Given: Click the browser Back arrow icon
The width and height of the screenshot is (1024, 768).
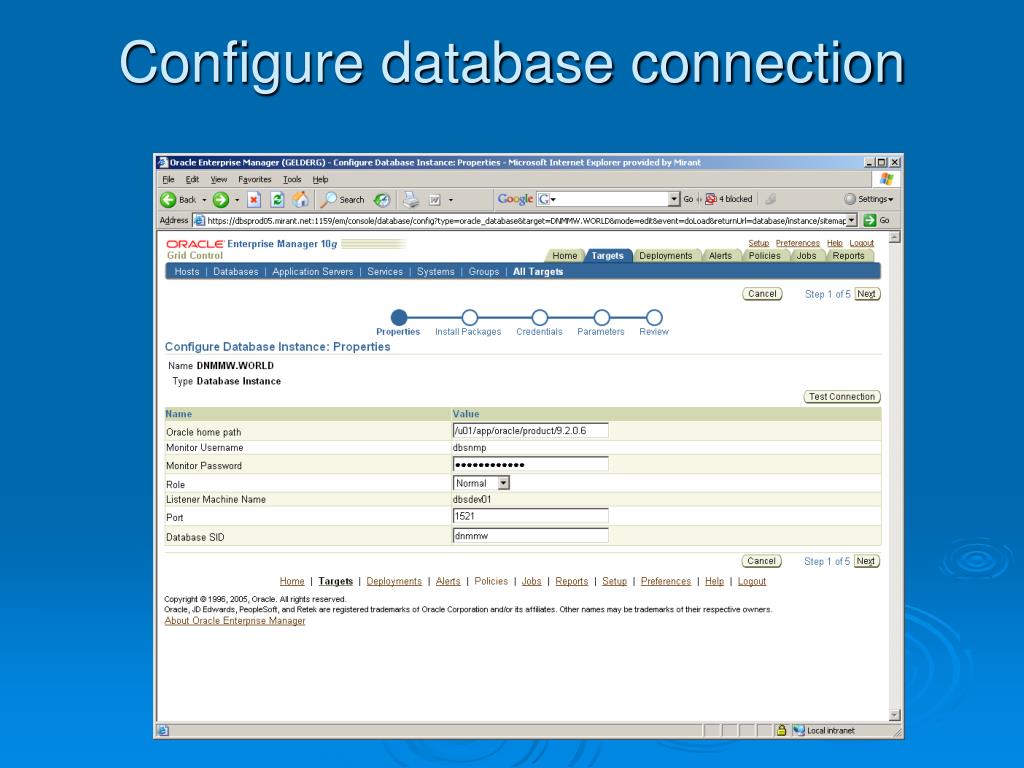Looking at the screenshot, I should pyautogui.click(x=169, y=199).
